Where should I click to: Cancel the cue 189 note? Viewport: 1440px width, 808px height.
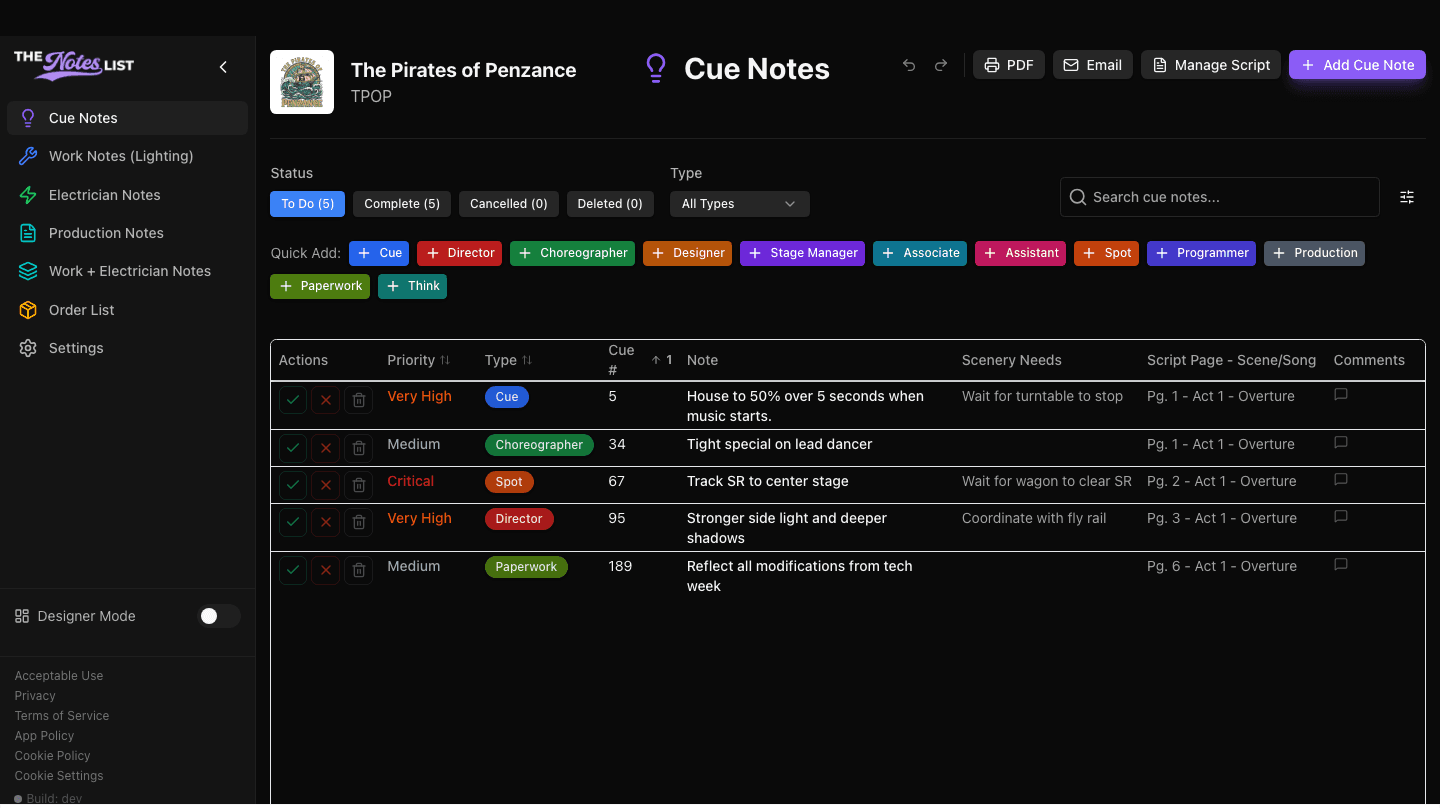click(x=326, y=570)
